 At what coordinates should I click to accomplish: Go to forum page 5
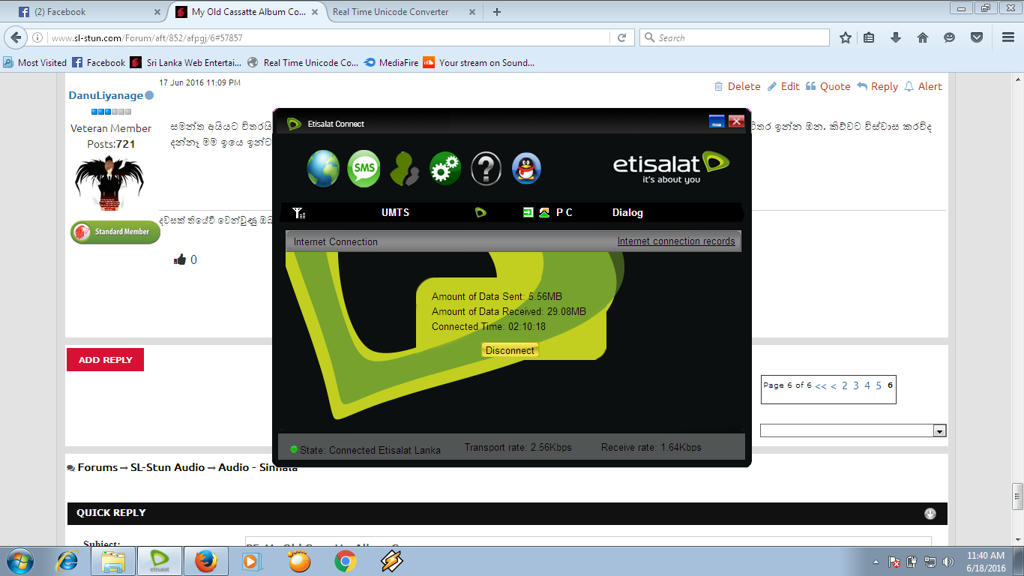(x=878, y=386)
